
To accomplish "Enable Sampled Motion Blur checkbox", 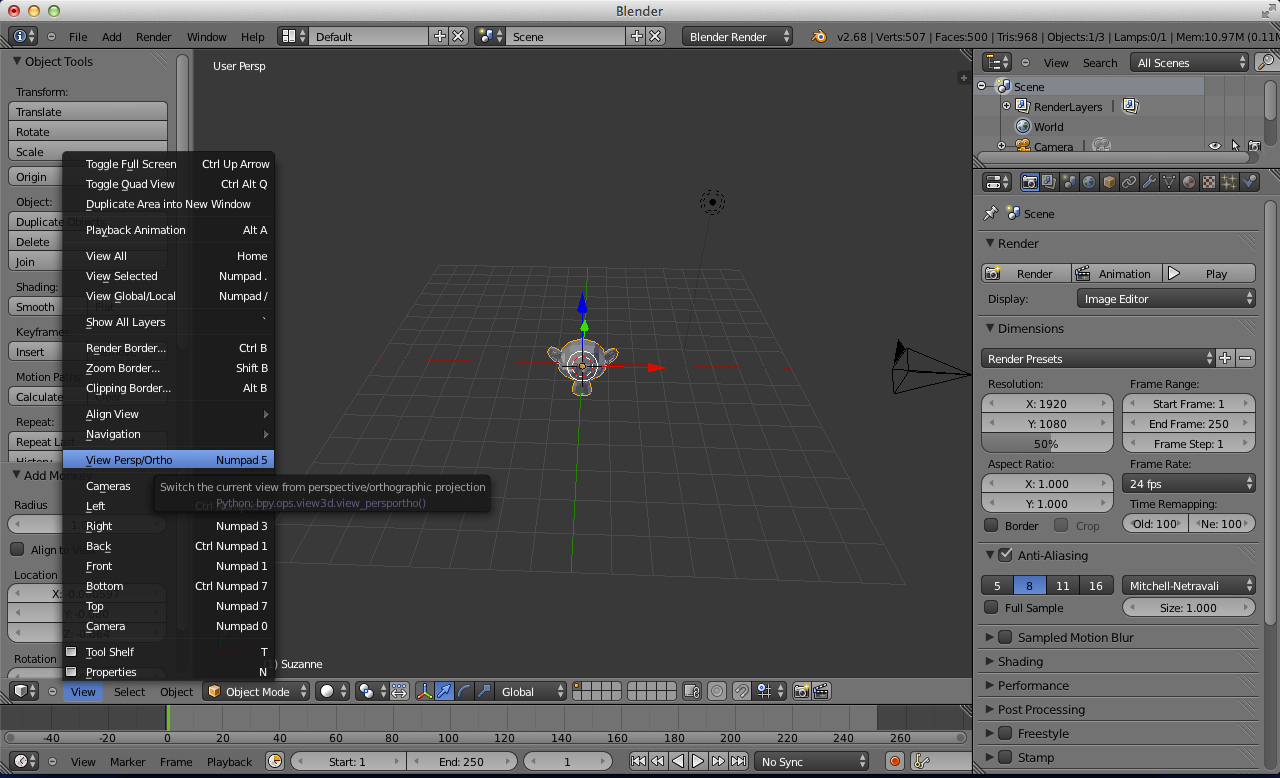I will 1005,637.
